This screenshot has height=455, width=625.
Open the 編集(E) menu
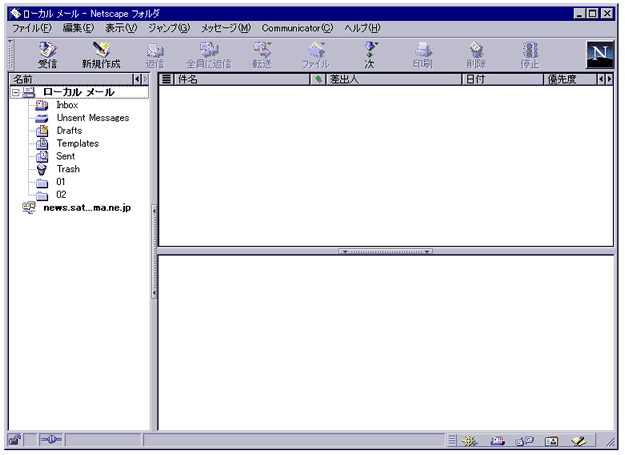click(79, 28)
